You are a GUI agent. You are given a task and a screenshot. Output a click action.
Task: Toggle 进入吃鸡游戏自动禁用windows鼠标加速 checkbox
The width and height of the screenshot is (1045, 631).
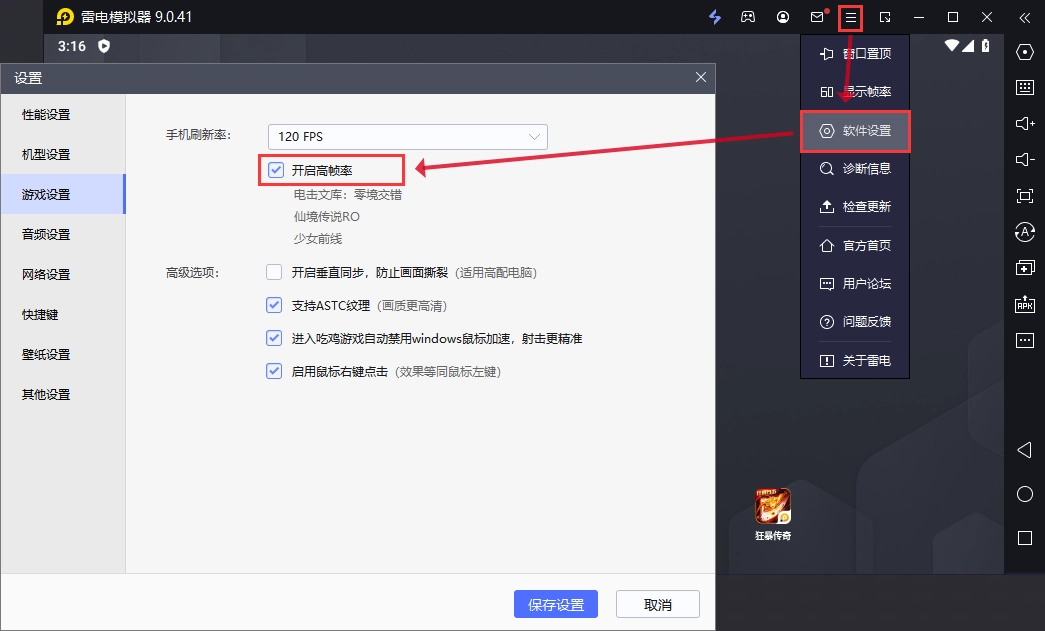tap(274, 338)
